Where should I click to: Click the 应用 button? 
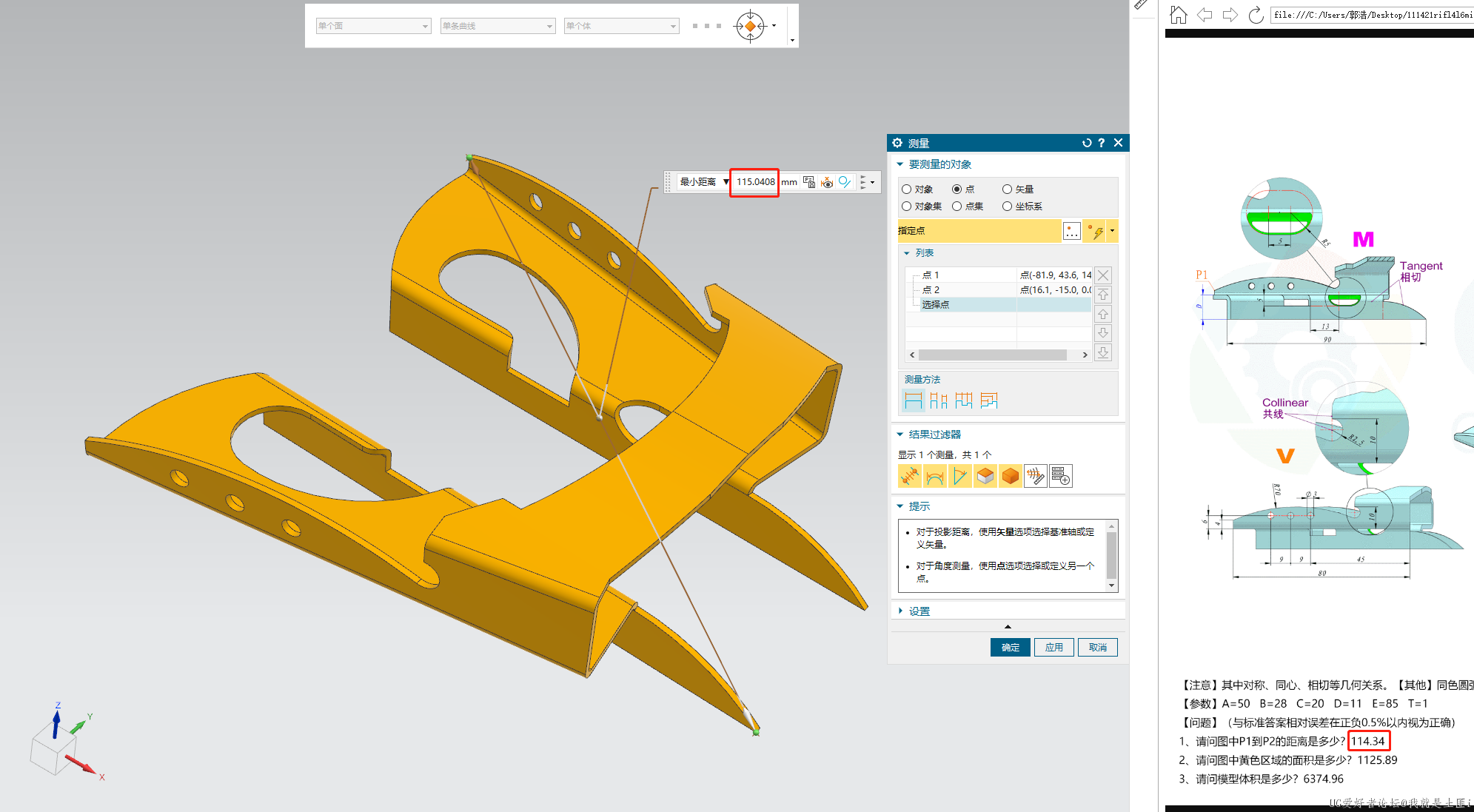(1054, 648)
